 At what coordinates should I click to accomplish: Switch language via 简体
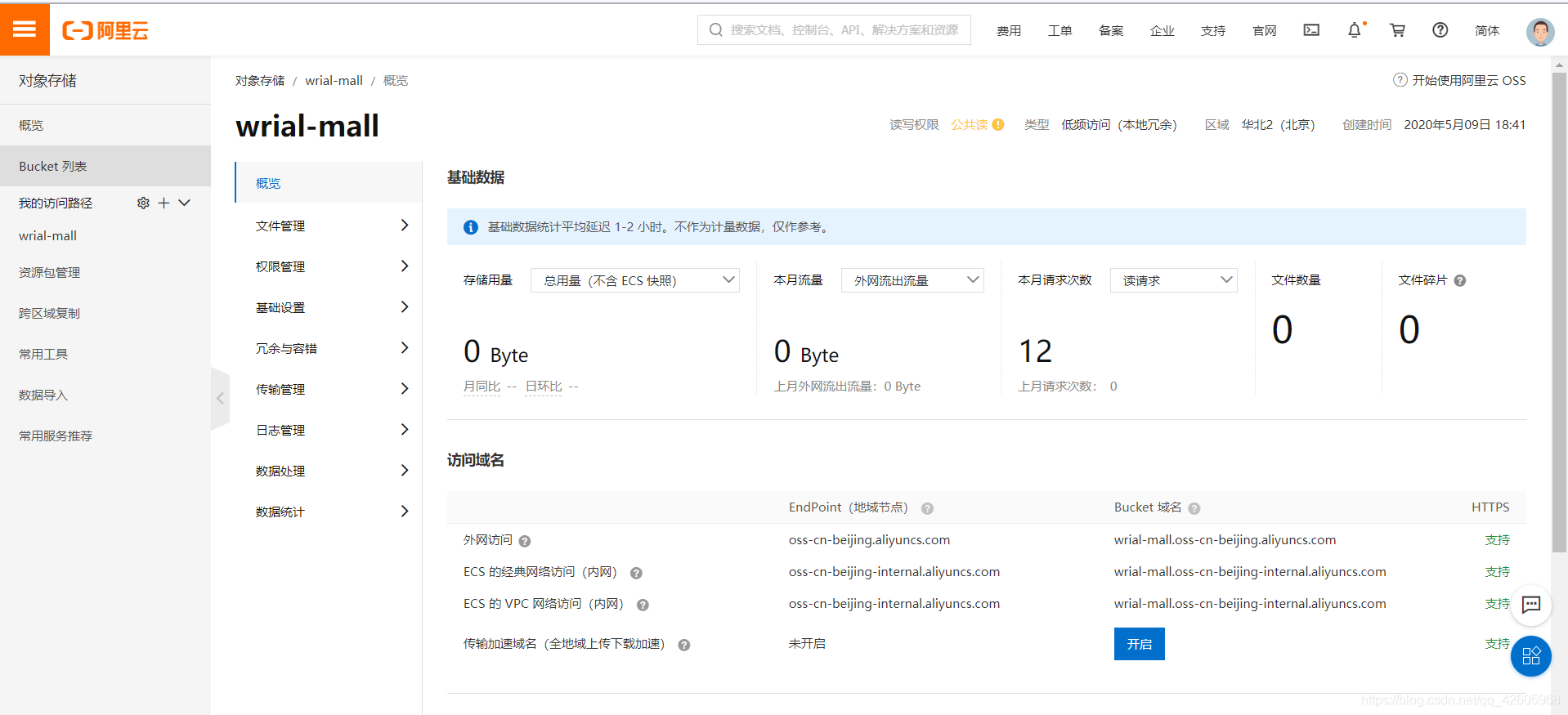click(x=1487, y=31)
